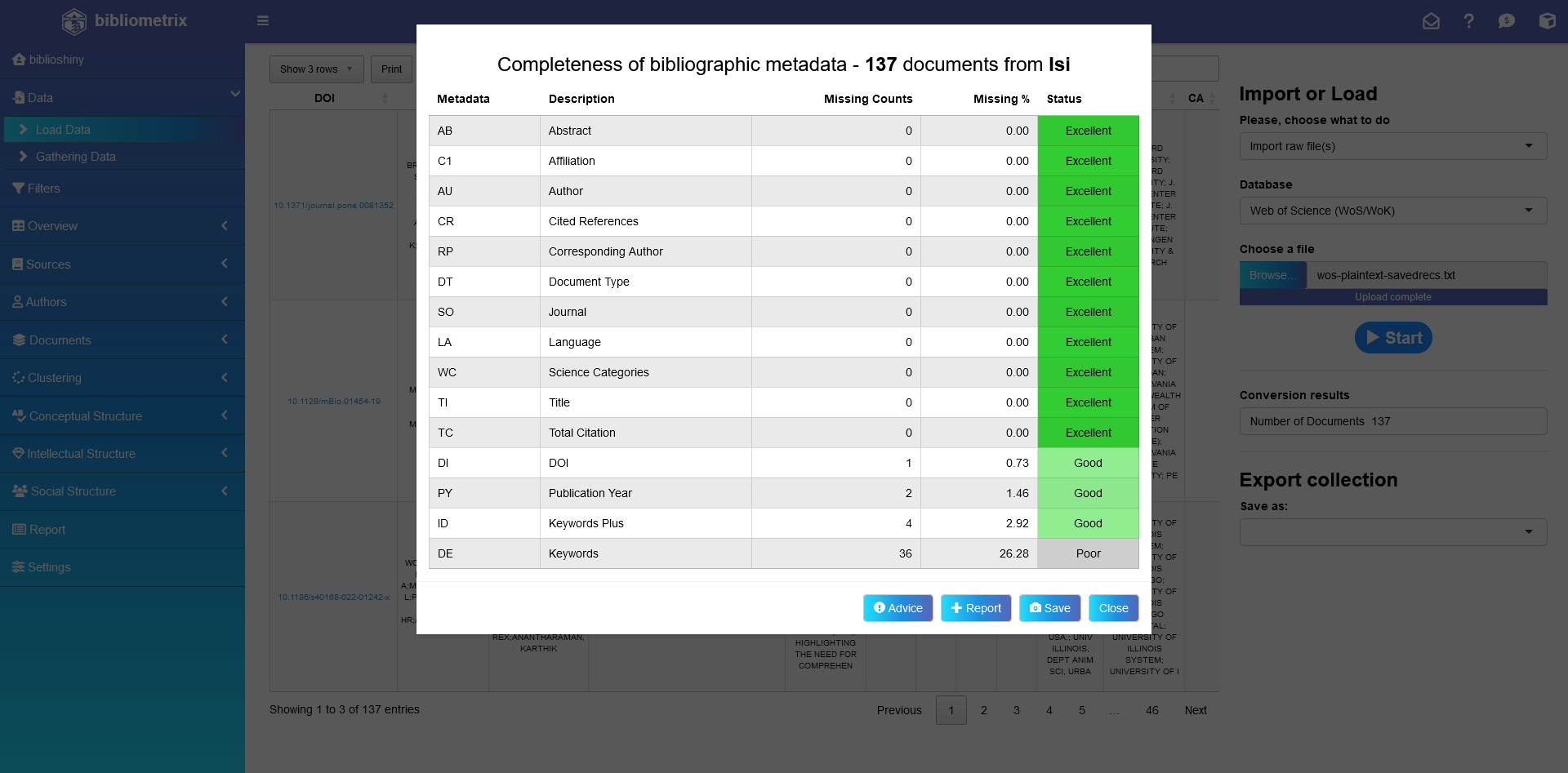This screenshot has height=773, width=1568.
Task: Go to page 2 of the table
Action: pos(983,710)
